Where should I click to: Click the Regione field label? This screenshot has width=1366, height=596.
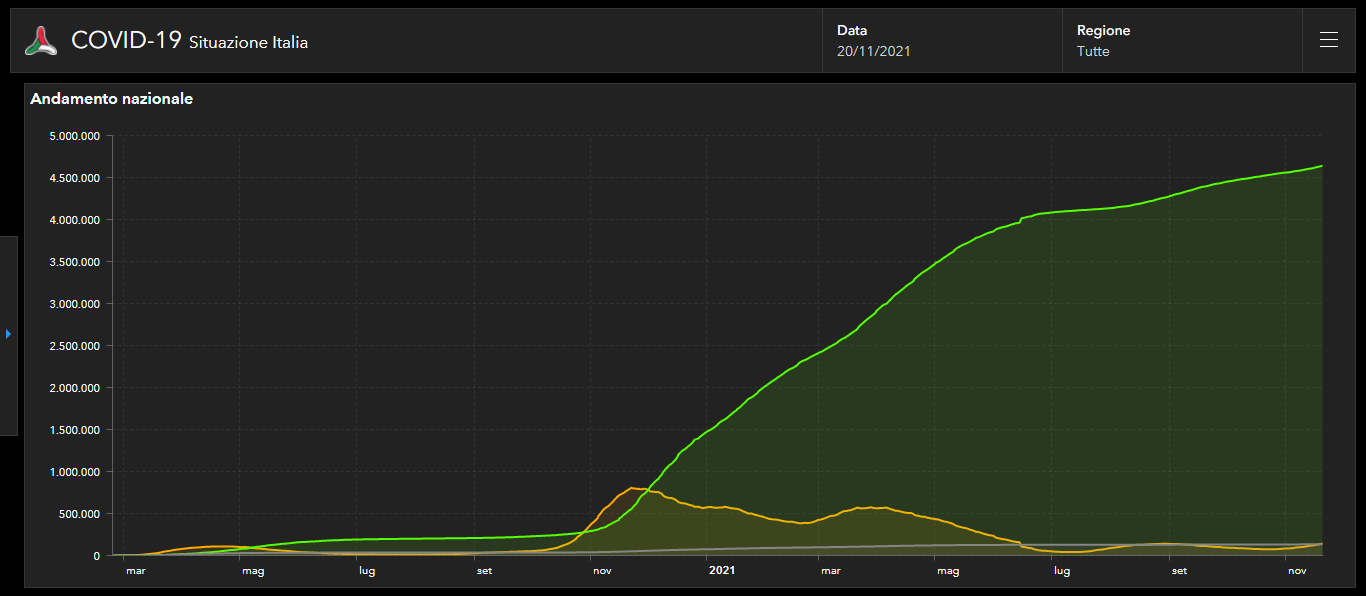click(x=1103, y=30)
